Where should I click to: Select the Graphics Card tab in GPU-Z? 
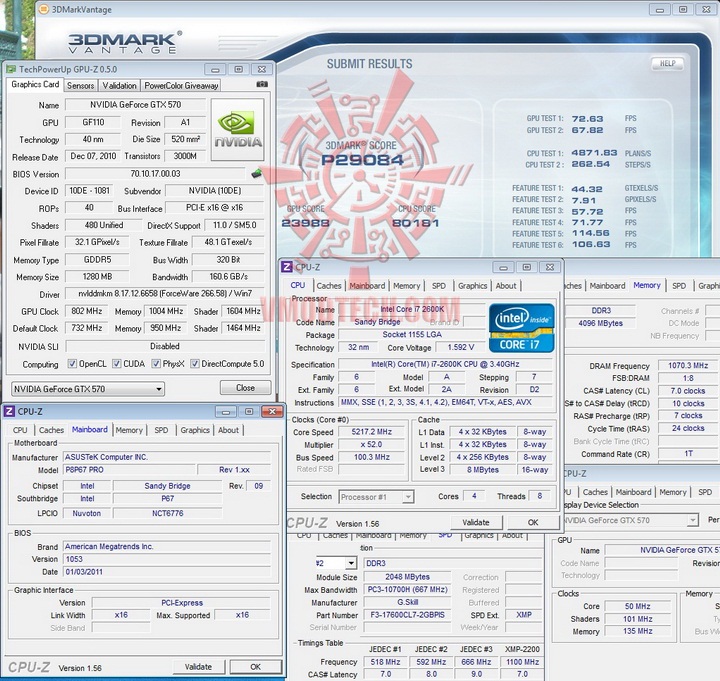(x=35, y=84)
